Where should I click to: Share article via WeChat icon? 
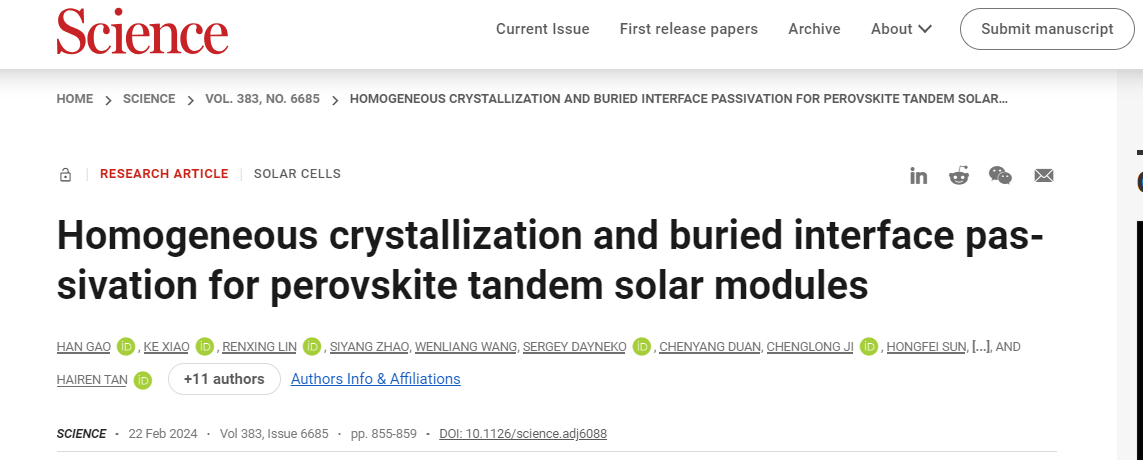[x=1000, y=176]
